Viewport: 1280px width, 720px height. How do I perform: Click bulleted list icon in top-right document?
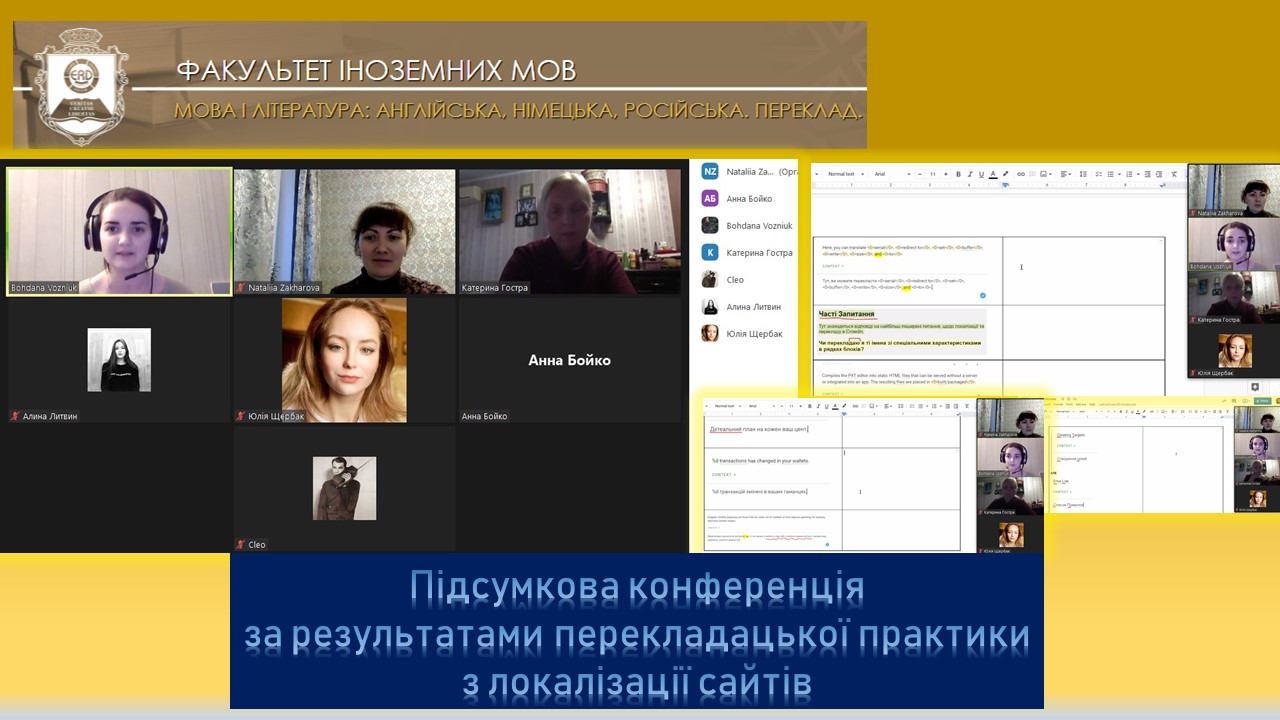[x=1112, y=174]
